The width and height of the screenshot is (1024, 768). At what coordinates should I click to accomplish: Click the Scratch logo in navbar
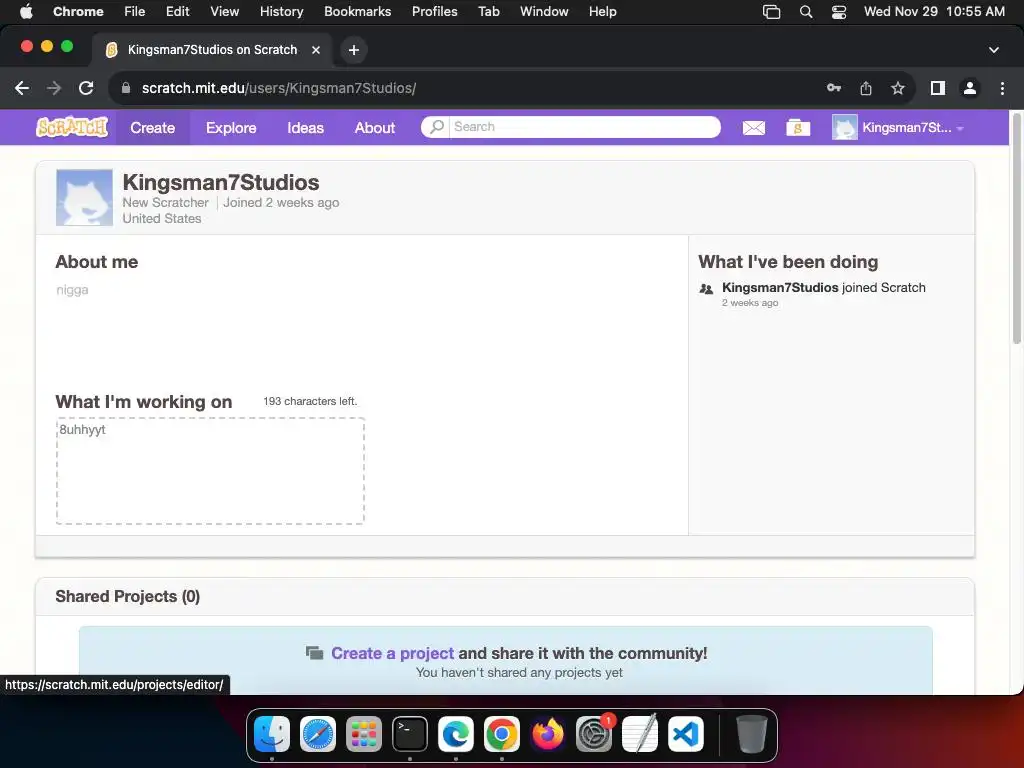point(72,127)
